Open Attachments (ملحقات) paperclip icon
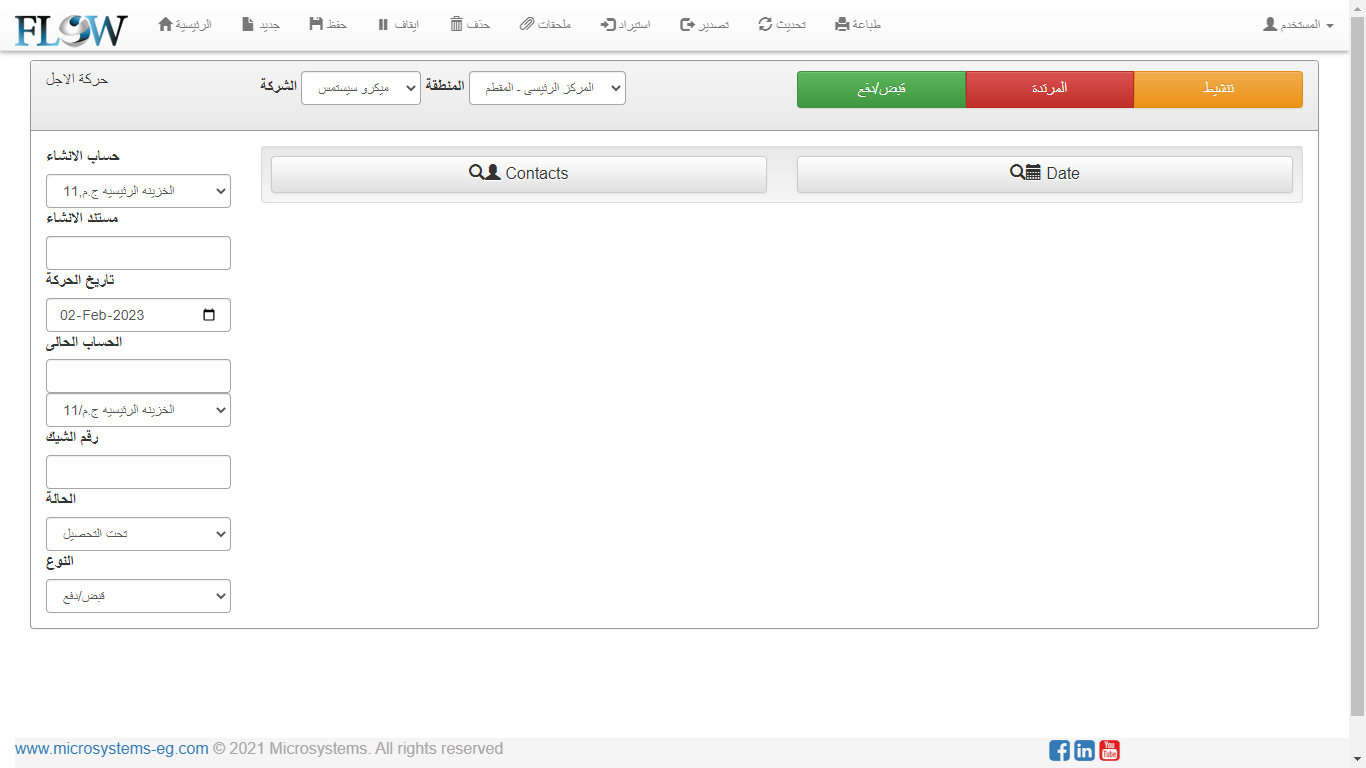 (x=527, y=24)
